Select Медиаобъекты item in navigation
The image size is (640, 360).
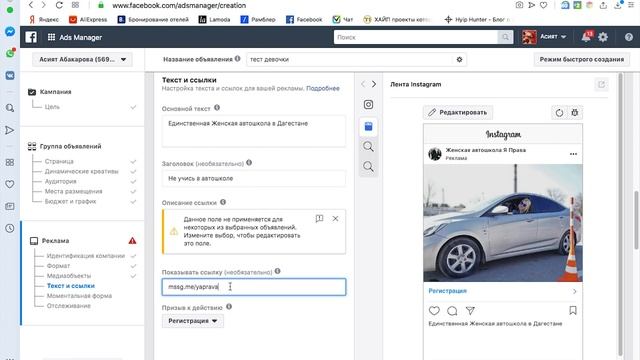(69, 276)
